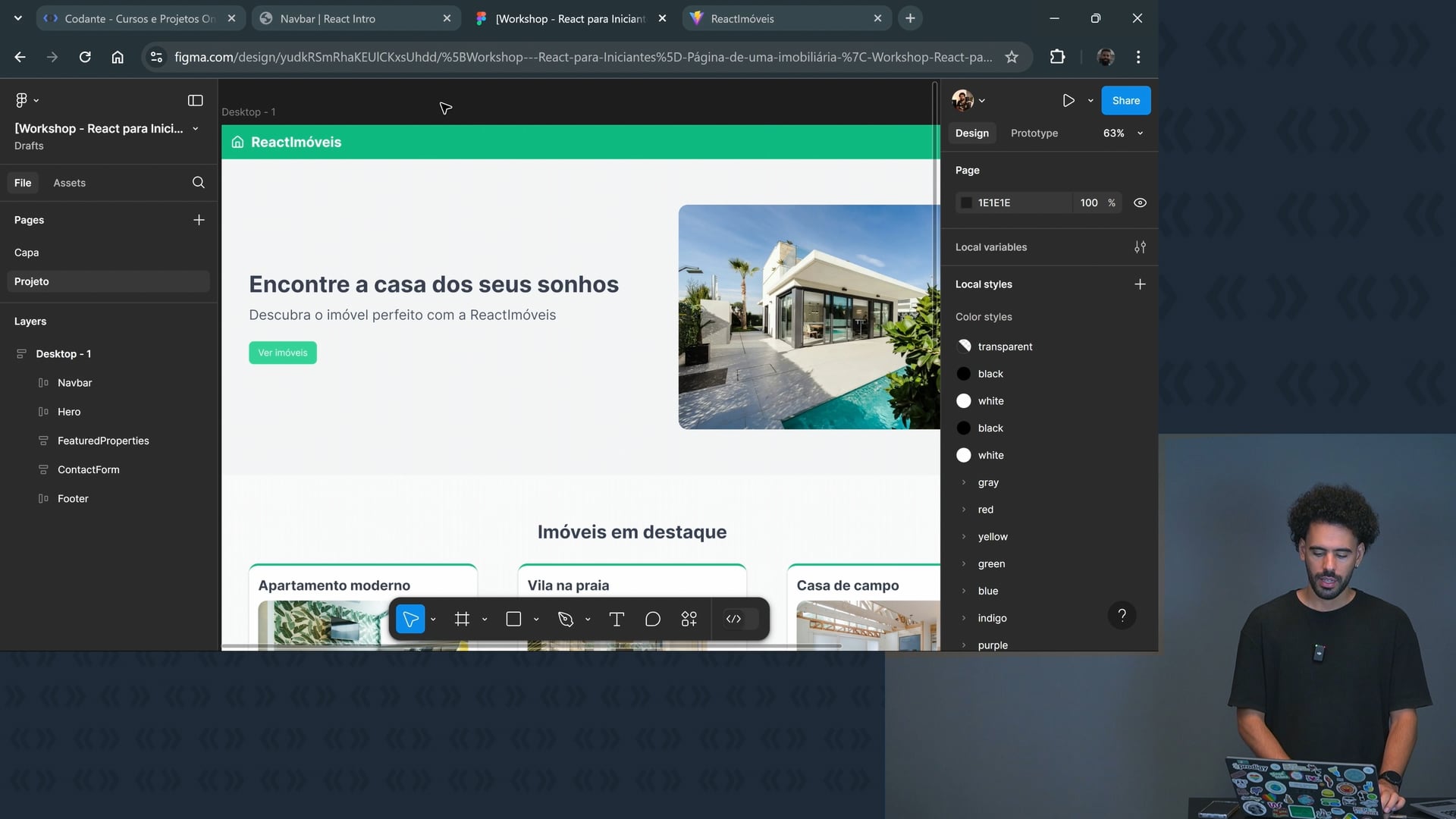Open the Actions components tool

pyautogui.click(x=689, y=620)
